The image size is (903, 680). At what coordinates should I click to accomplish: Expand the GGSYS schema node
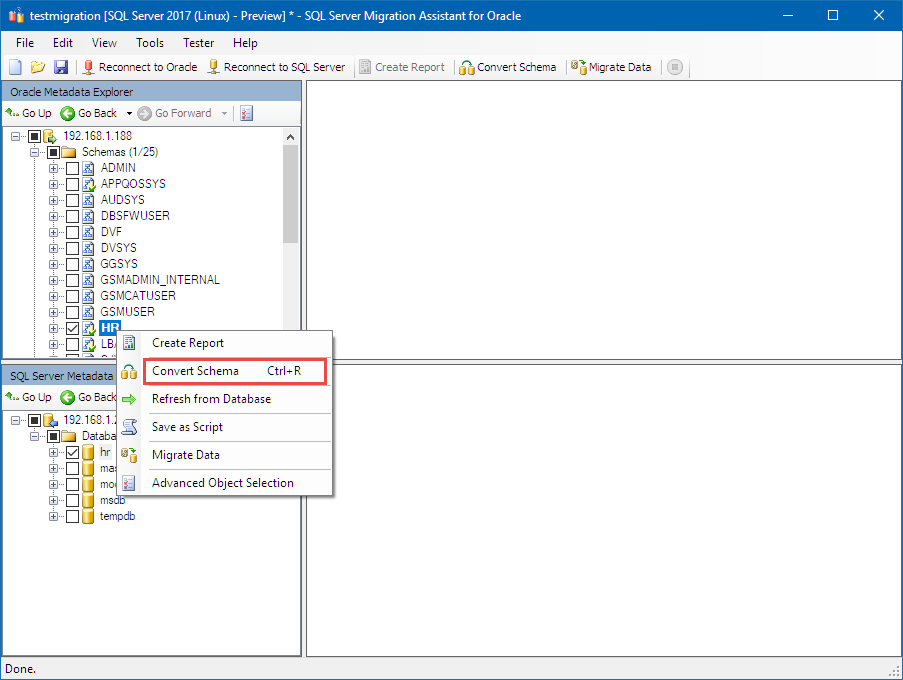[51, 263]
